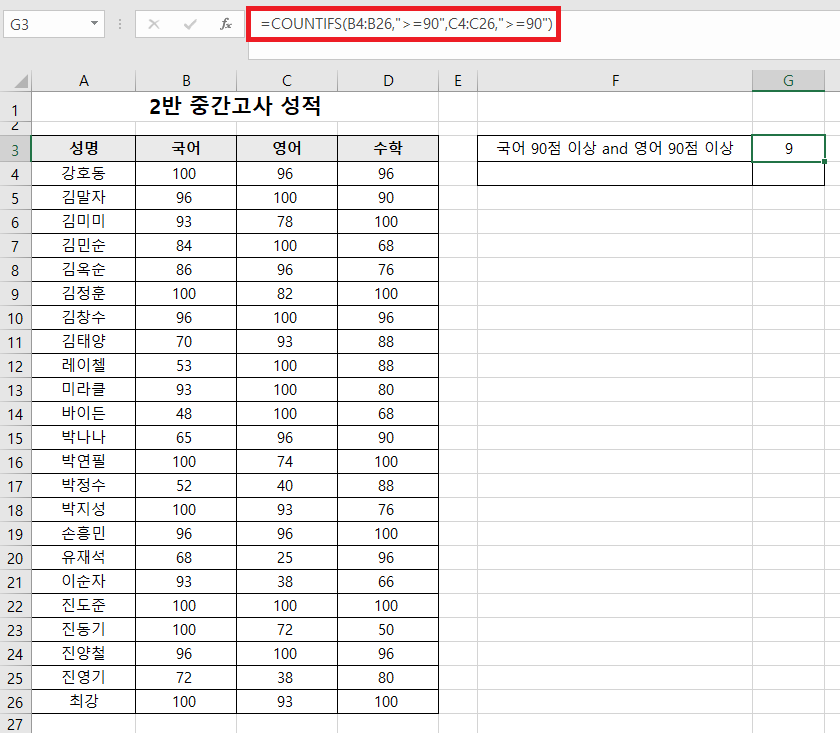
Task: Select column E header
Action: 458,81
